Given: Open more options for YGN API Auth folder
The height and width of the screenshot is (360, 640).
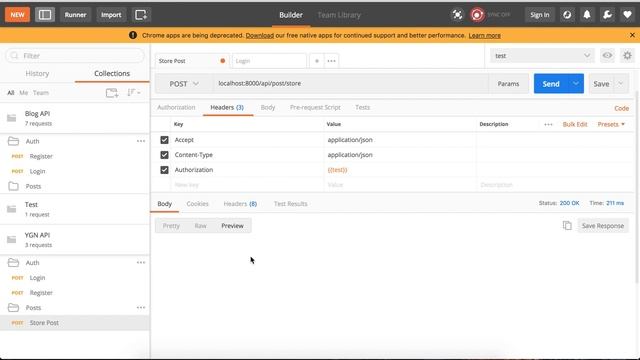Looking at the screenshot, I should click(x=141, y=263).
